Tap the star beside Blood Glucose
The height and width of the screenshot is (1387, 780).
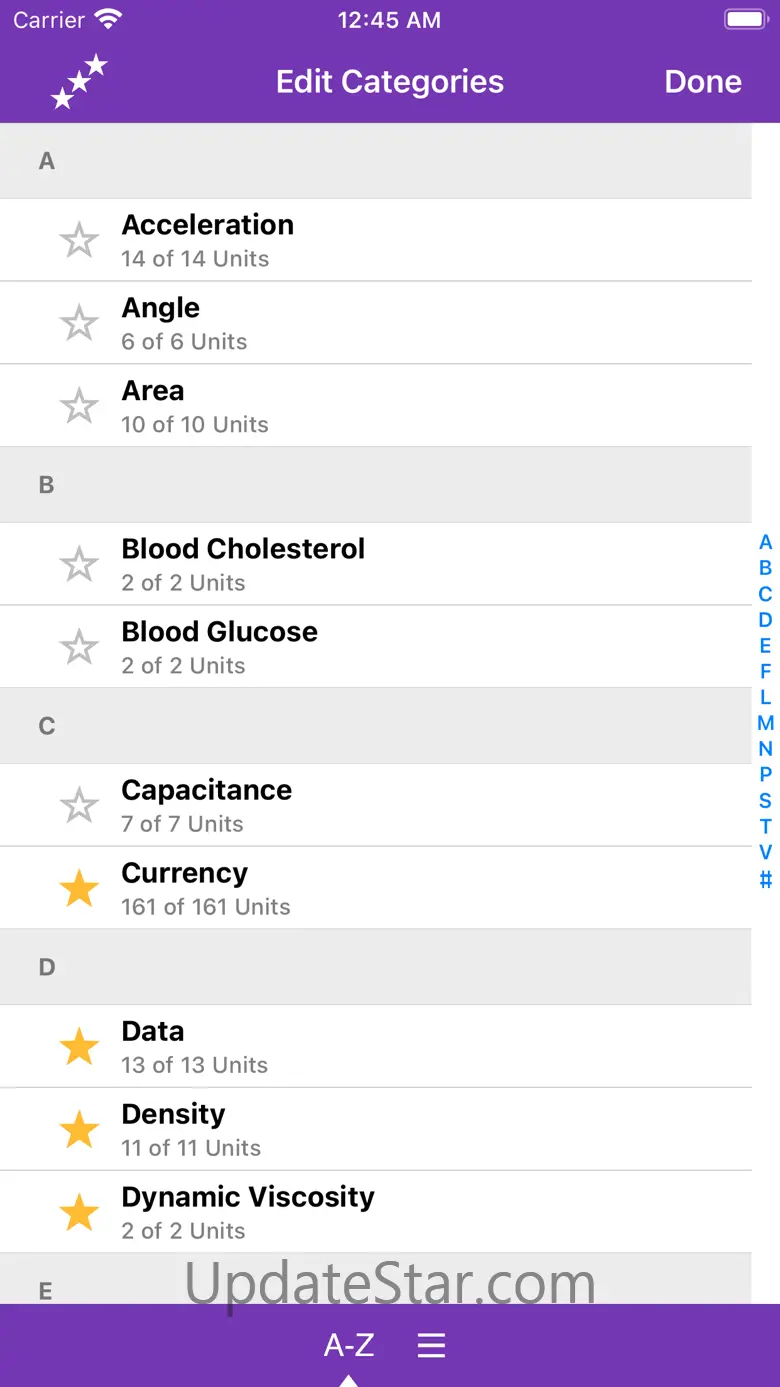(x=79, y=648)
